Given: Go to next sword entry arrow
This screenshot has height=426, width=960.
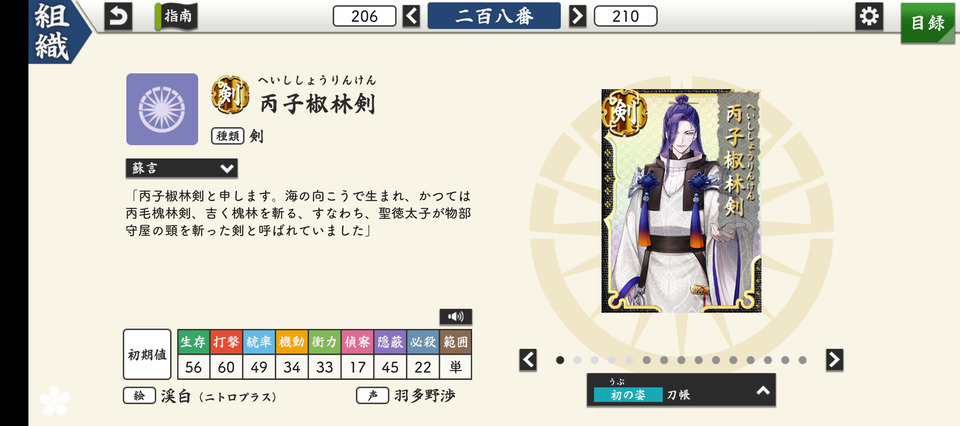Looking at the screenshot, I should 577,16.
